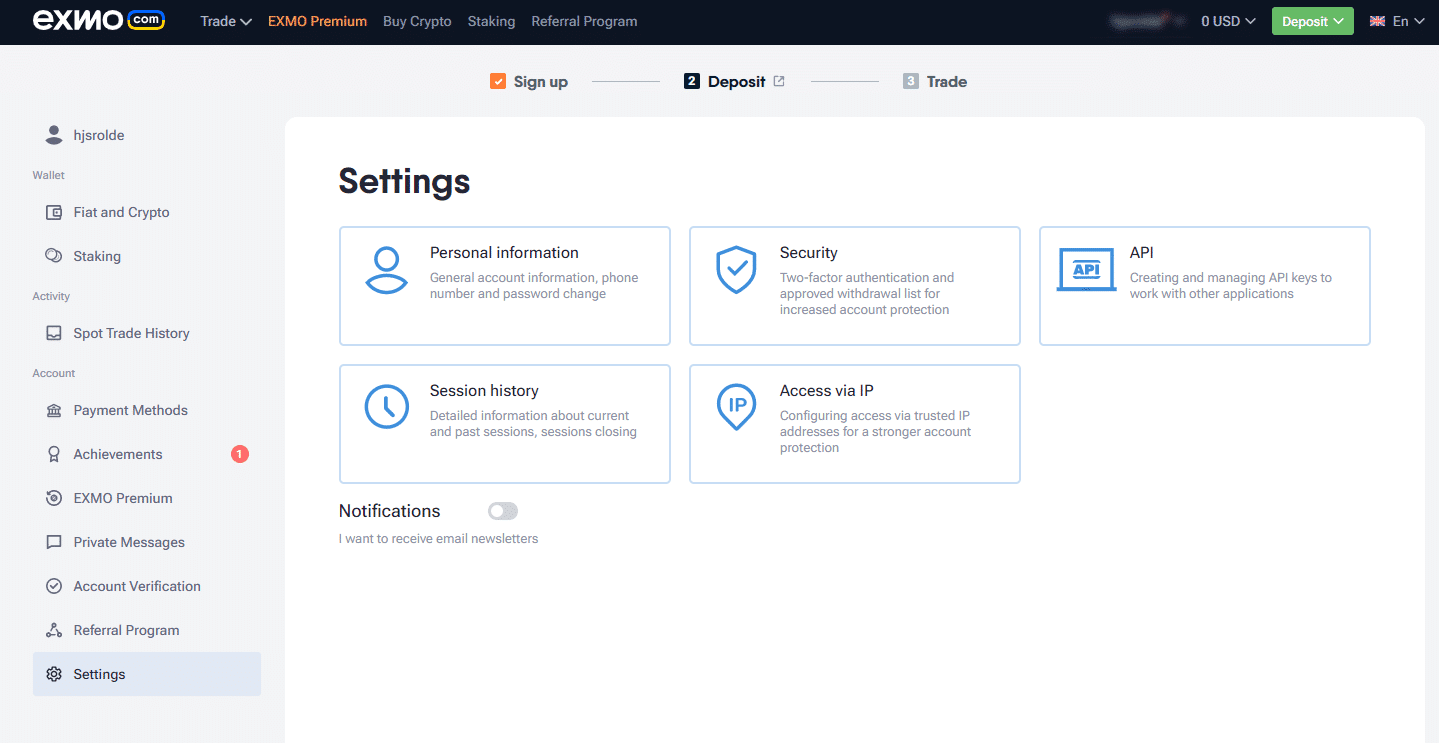Image resolution: width=1439 pixels, height=743 pixels.
Task: Open Referral Program in top navigation
Action: (x=584, y=21)
